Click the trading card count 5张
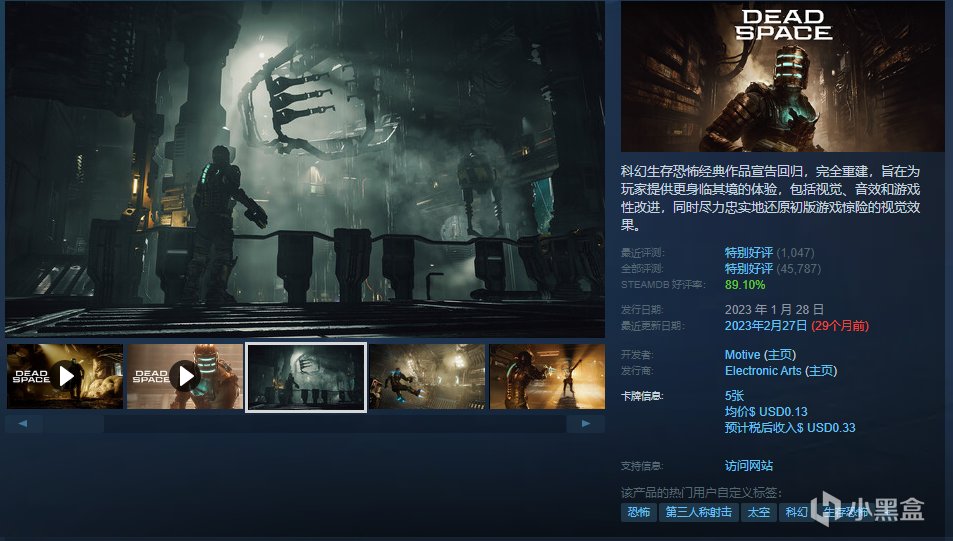Viewport: 953px width, 541px height. coord(734,396)
